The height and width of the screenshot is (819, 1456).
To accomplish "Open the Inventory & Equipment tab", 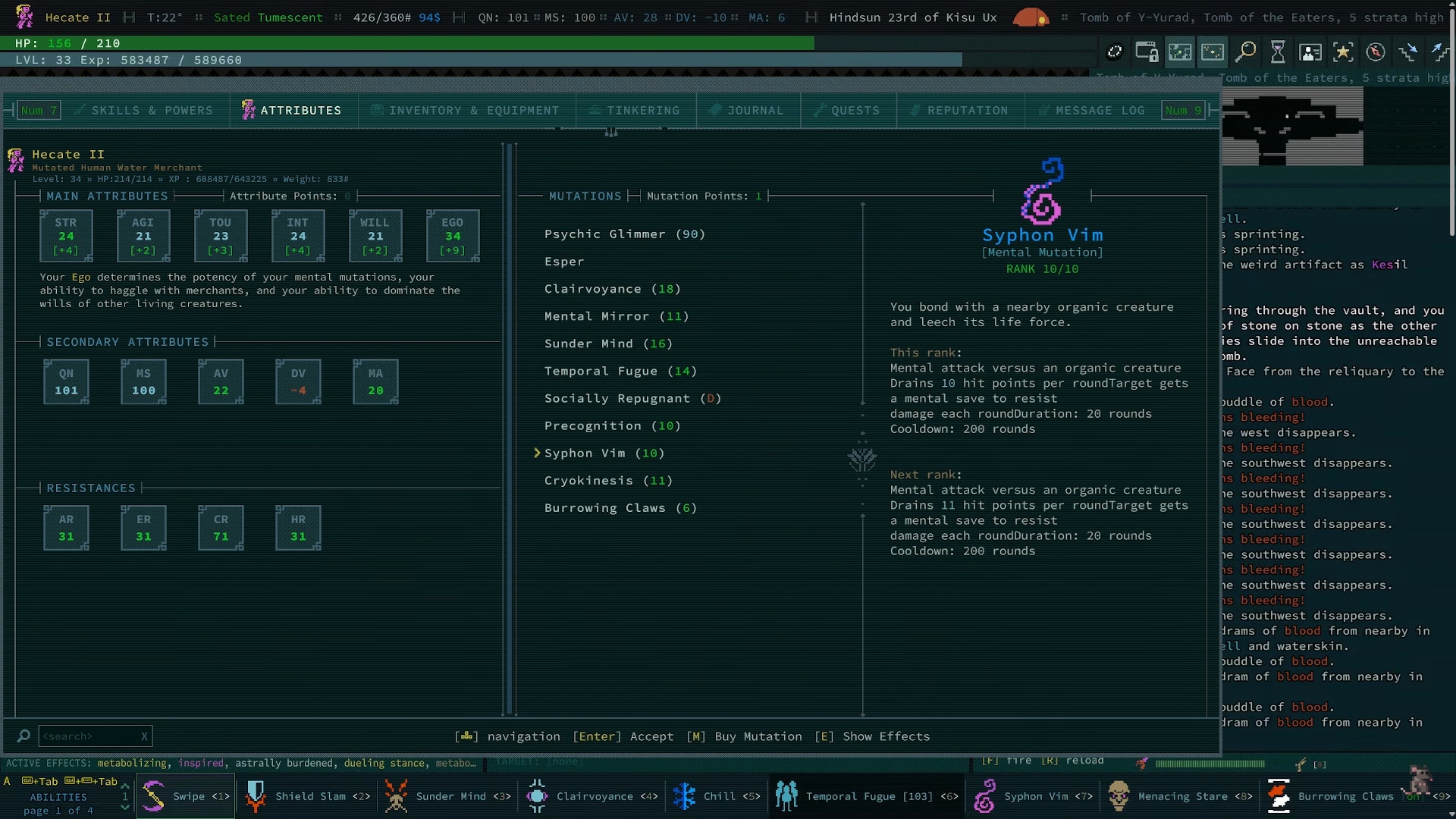I will coord(473,110).
